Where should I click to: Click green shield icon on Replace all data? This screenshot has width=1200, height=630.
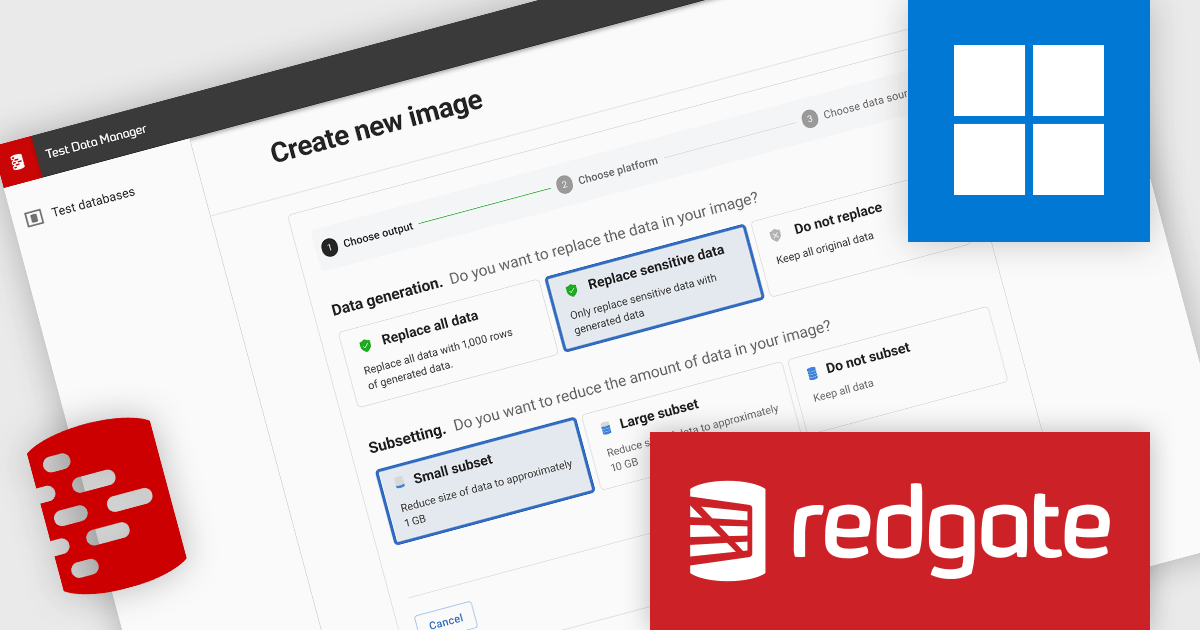(x=365, y=345)
